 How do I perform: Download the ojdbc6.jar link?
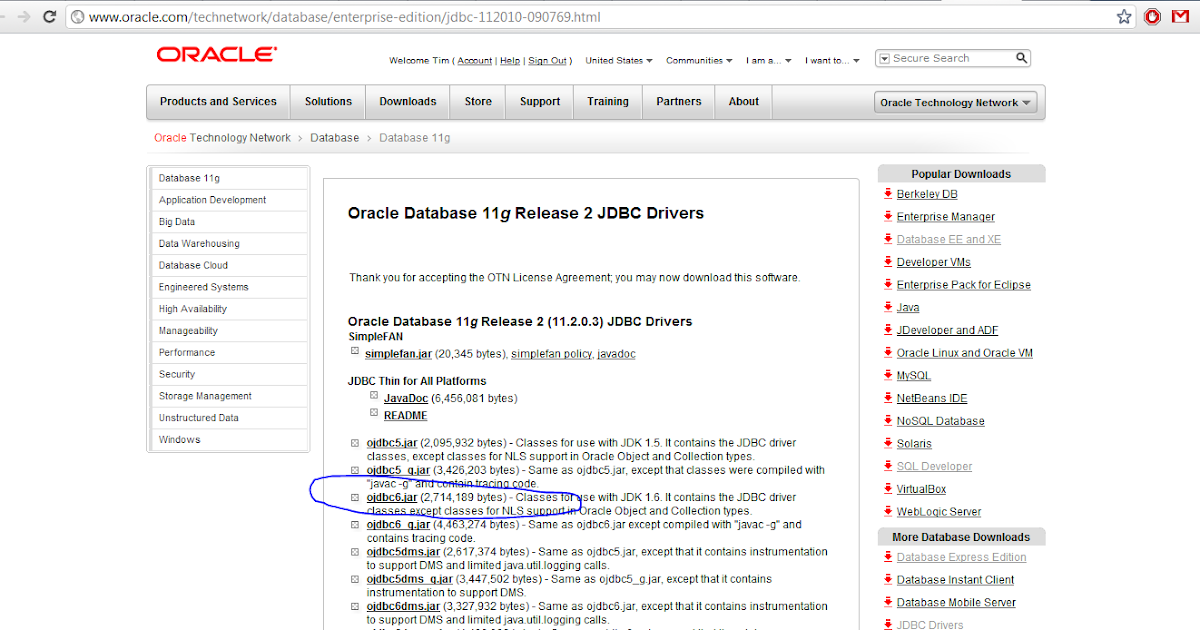(391, 497)
